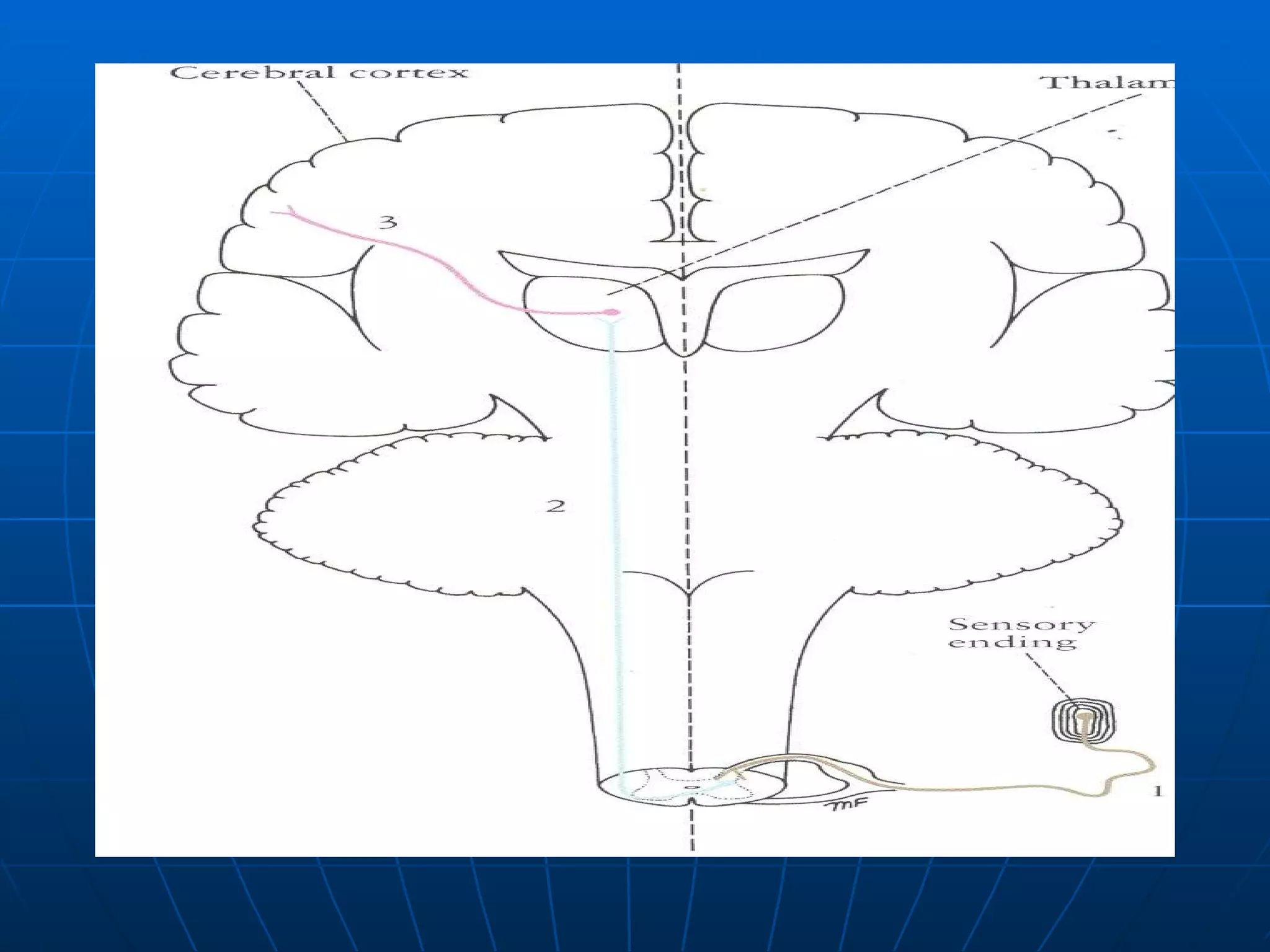The height and width of the screenshot is (952, 1270).
Task: Click the pink neuron cell body in thalamus
Action: tap(611, 312)
